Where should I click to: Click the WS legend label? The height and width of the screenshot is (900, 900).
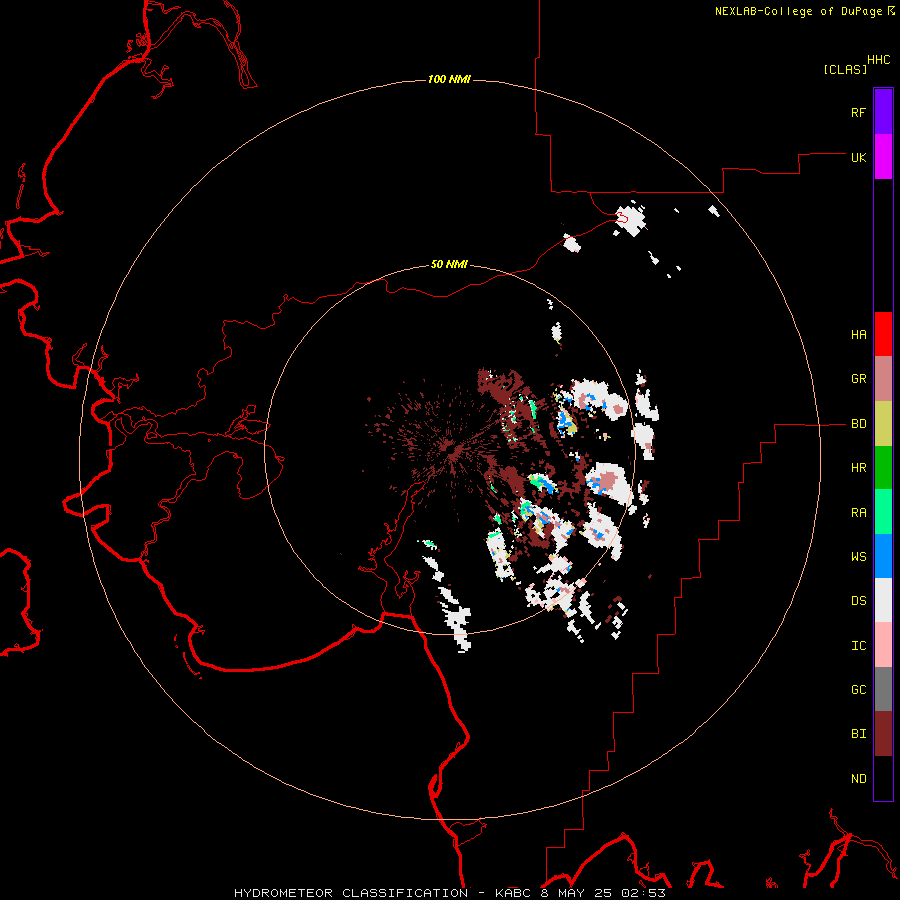(858, 557)
